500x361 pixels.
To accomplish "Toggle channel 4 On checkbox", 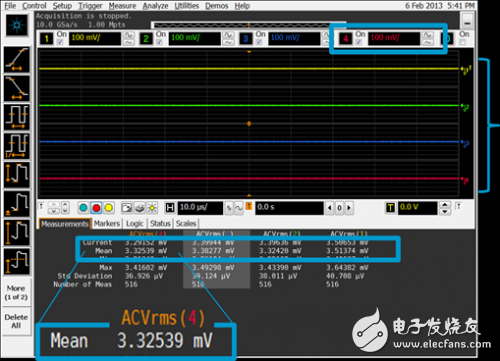I will coord(359,42).
